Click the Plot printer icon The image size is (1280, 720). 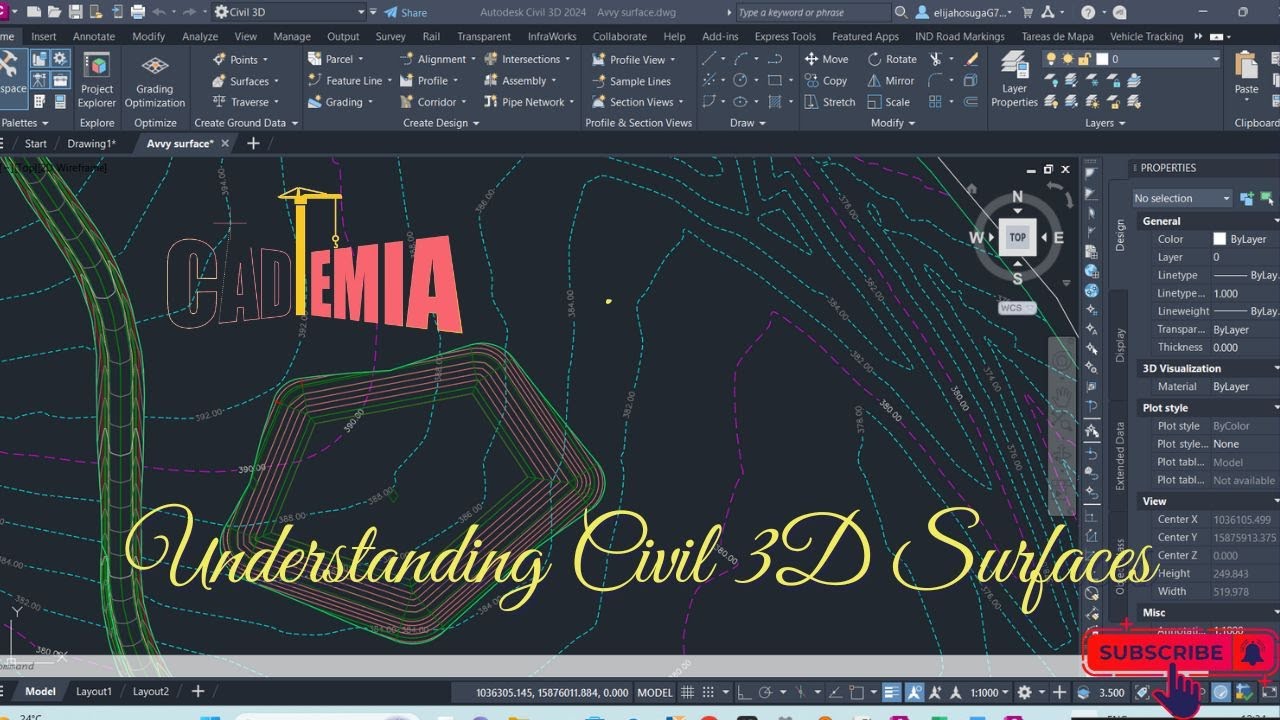138,12
